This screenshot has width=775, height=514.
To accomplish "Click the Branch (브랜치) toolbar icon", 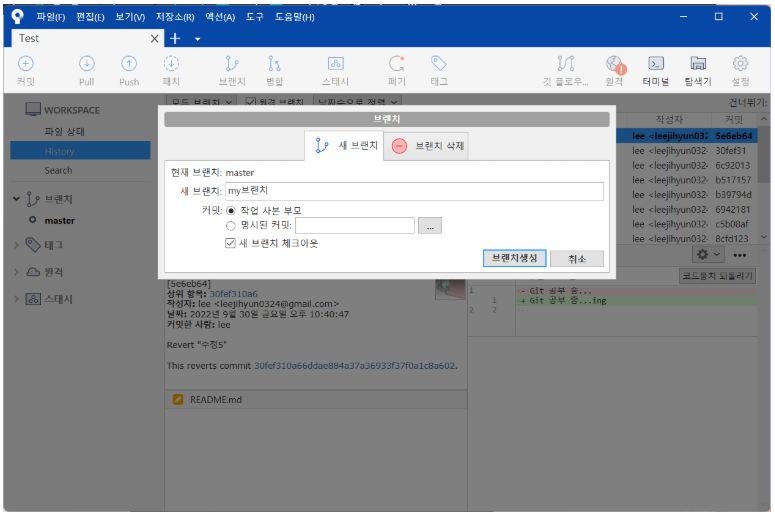I will [x=232, y=64].
